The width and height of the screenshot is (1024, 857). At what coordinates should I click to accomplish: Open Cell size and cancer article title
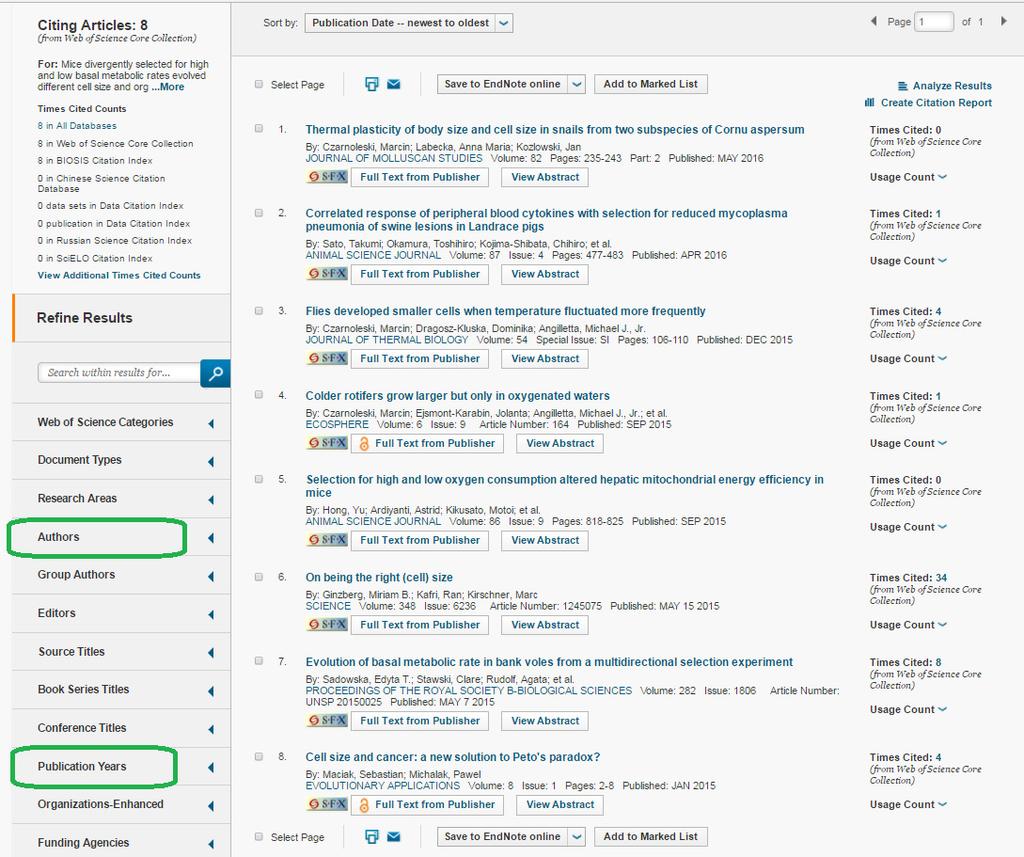tap(453, 757)
